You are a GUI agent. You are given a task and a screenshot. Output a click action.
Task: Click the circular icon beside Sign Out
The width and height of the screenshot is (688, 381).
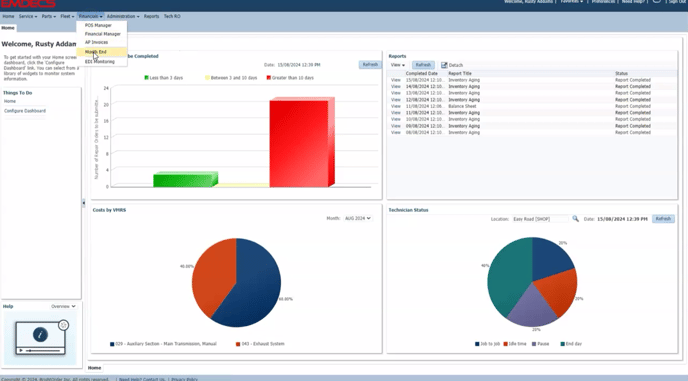[656, 1]
